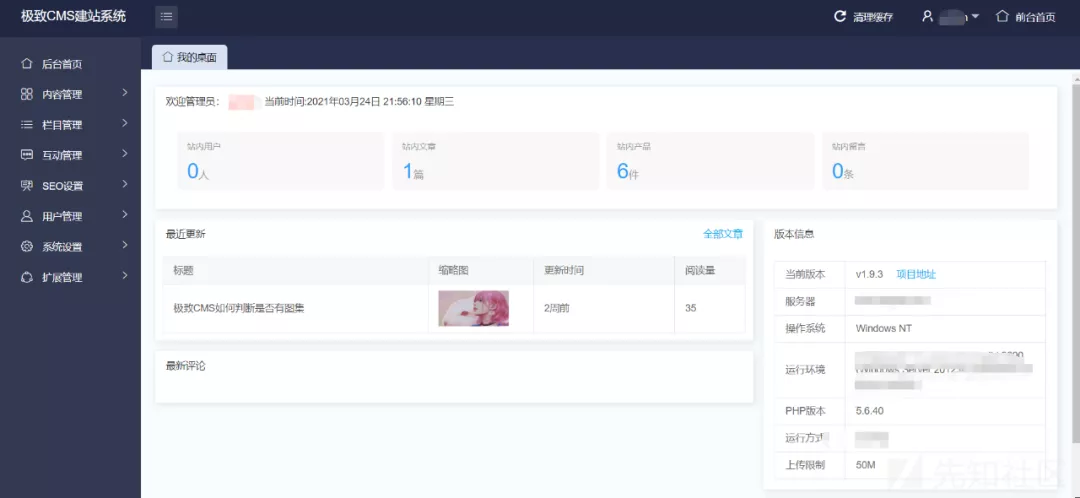The width and height of the screenshot is (1080, 498).
Task: Open the 扩展管理 menu label
Action: tap(62, 278)
